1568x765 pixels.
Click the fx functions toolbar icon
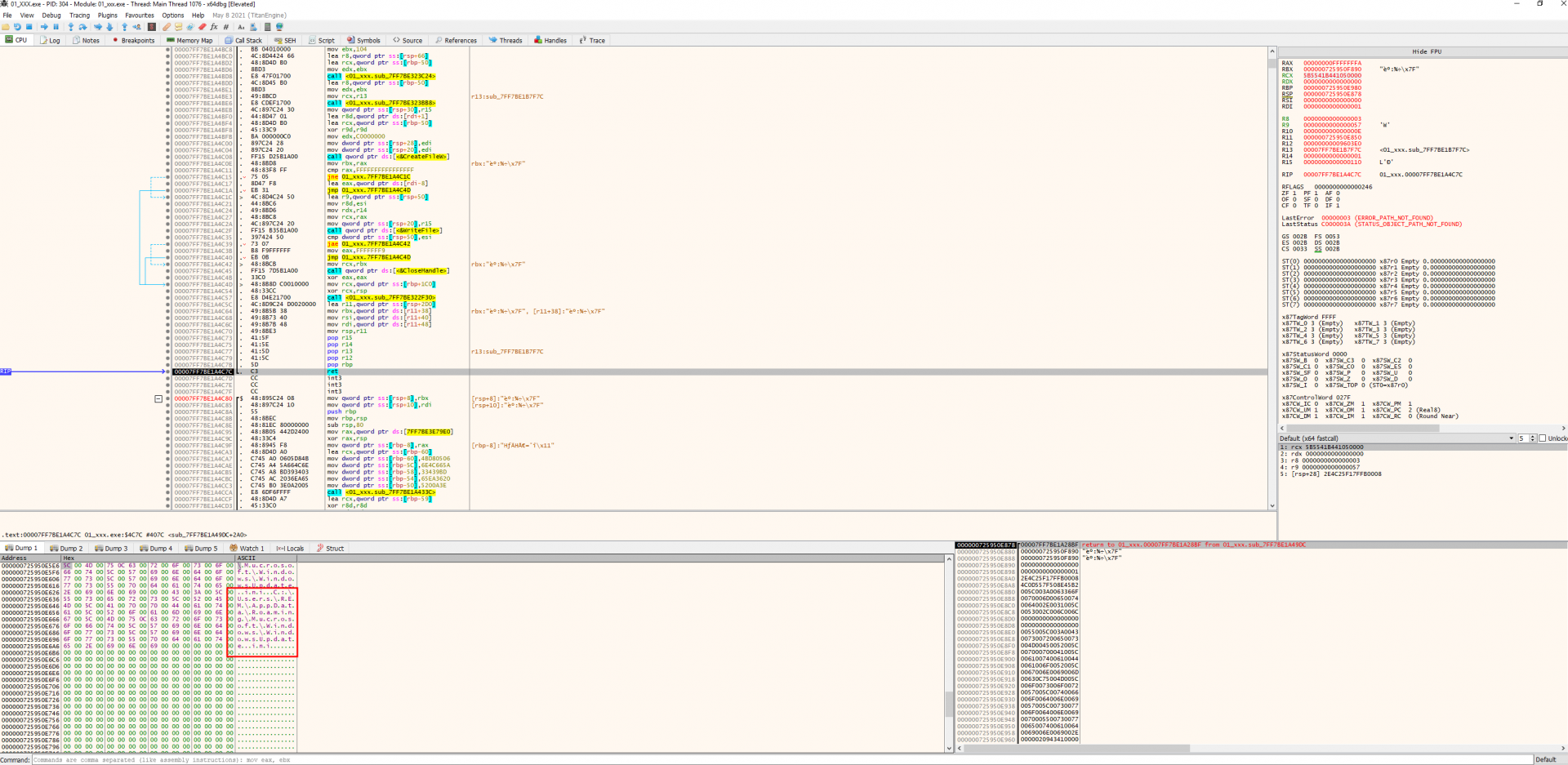pyautogui.click(x=214, y=27)
